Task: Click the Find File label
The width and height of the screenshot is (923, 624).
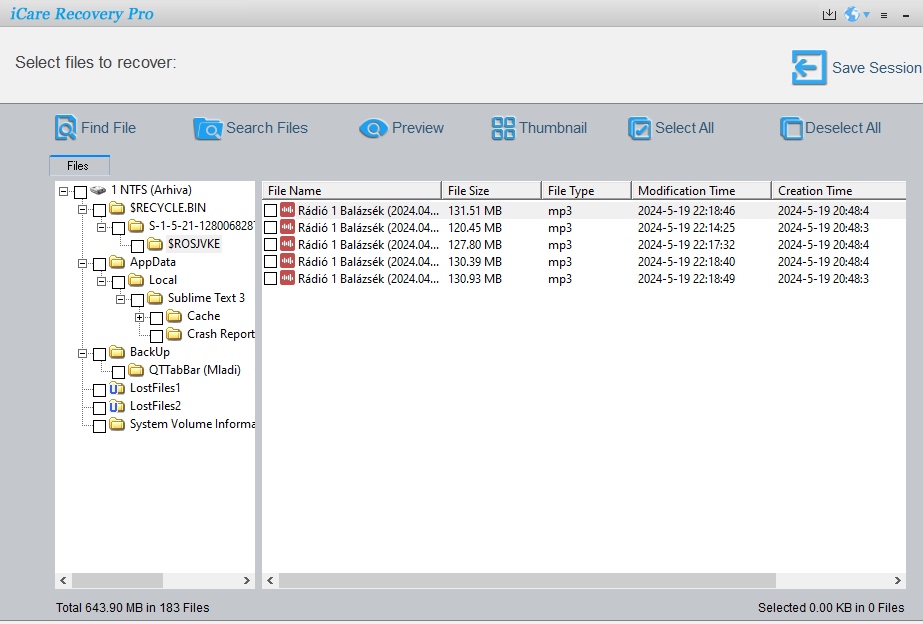Action: pyautogui.click(x=108, y=128)
